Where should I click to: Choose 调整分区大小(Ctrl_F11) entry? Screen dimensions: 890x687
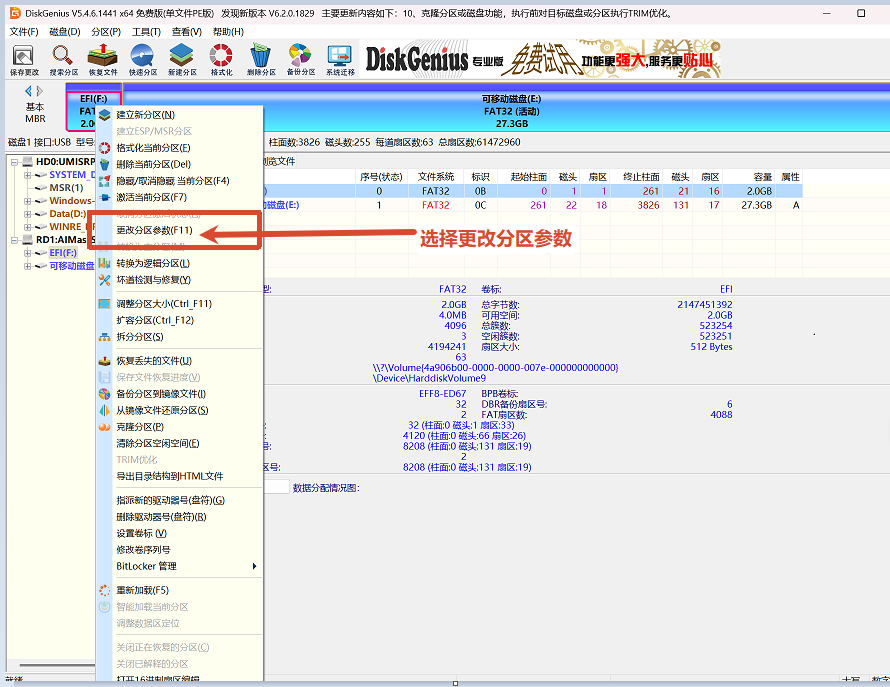pos(179,304)
